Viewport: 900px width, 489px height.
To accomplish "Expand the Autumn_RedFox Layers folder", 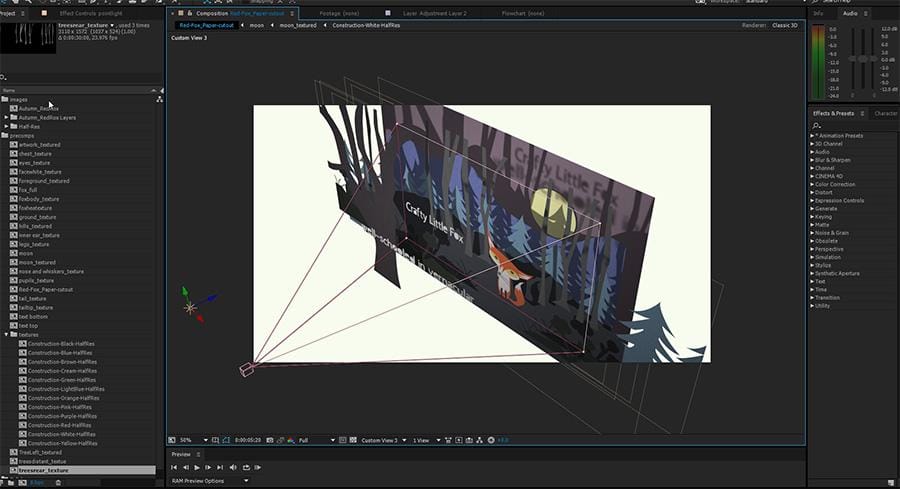I will [6, 117].
